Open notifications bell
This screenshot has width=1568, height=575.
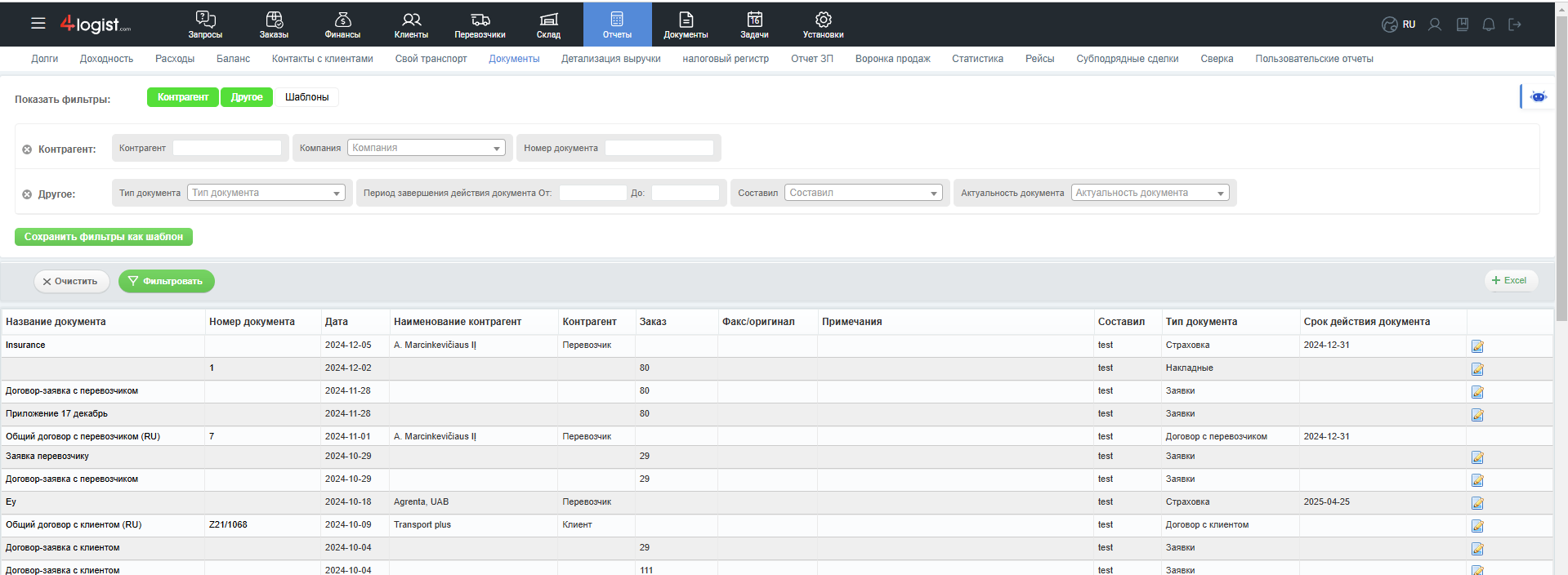pos(1489,25)
